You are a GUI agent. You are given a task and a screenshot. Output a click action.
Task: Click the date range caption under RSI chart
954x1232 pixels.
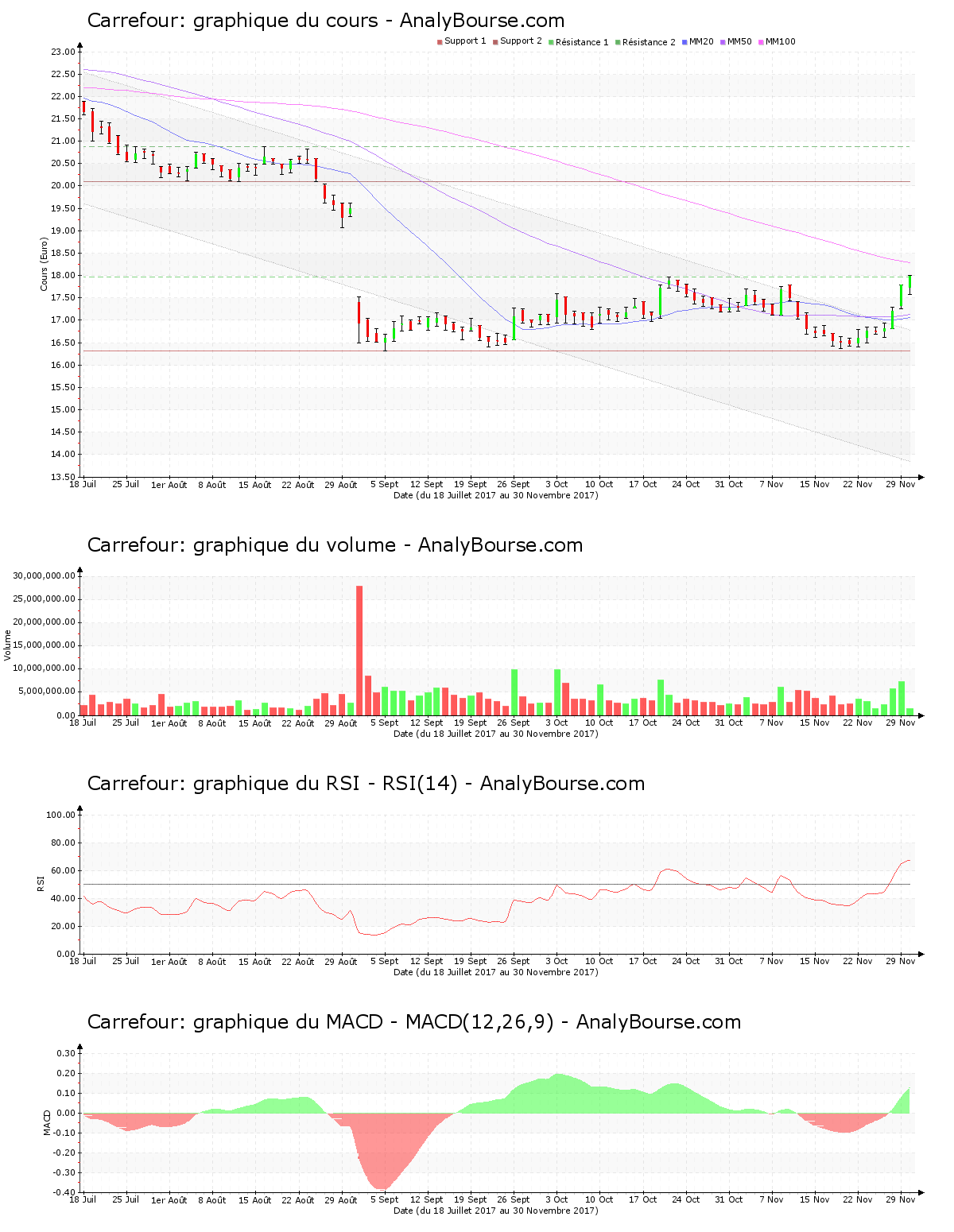click(496, 972)
